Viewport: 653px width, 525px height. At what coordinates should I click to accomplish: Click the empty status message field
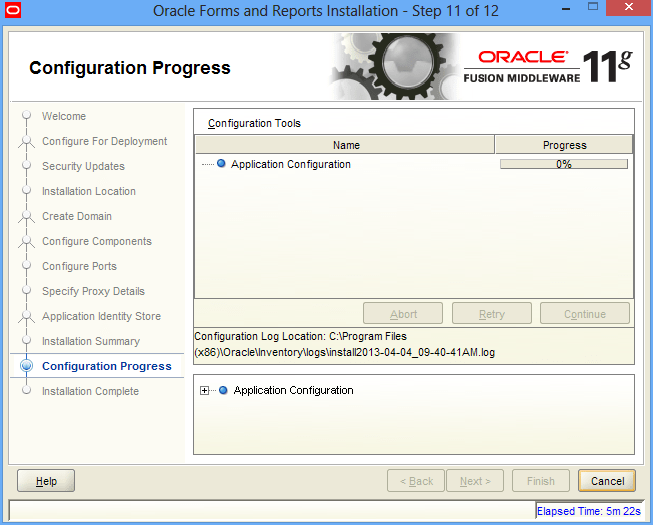click(x=272, y=510)
